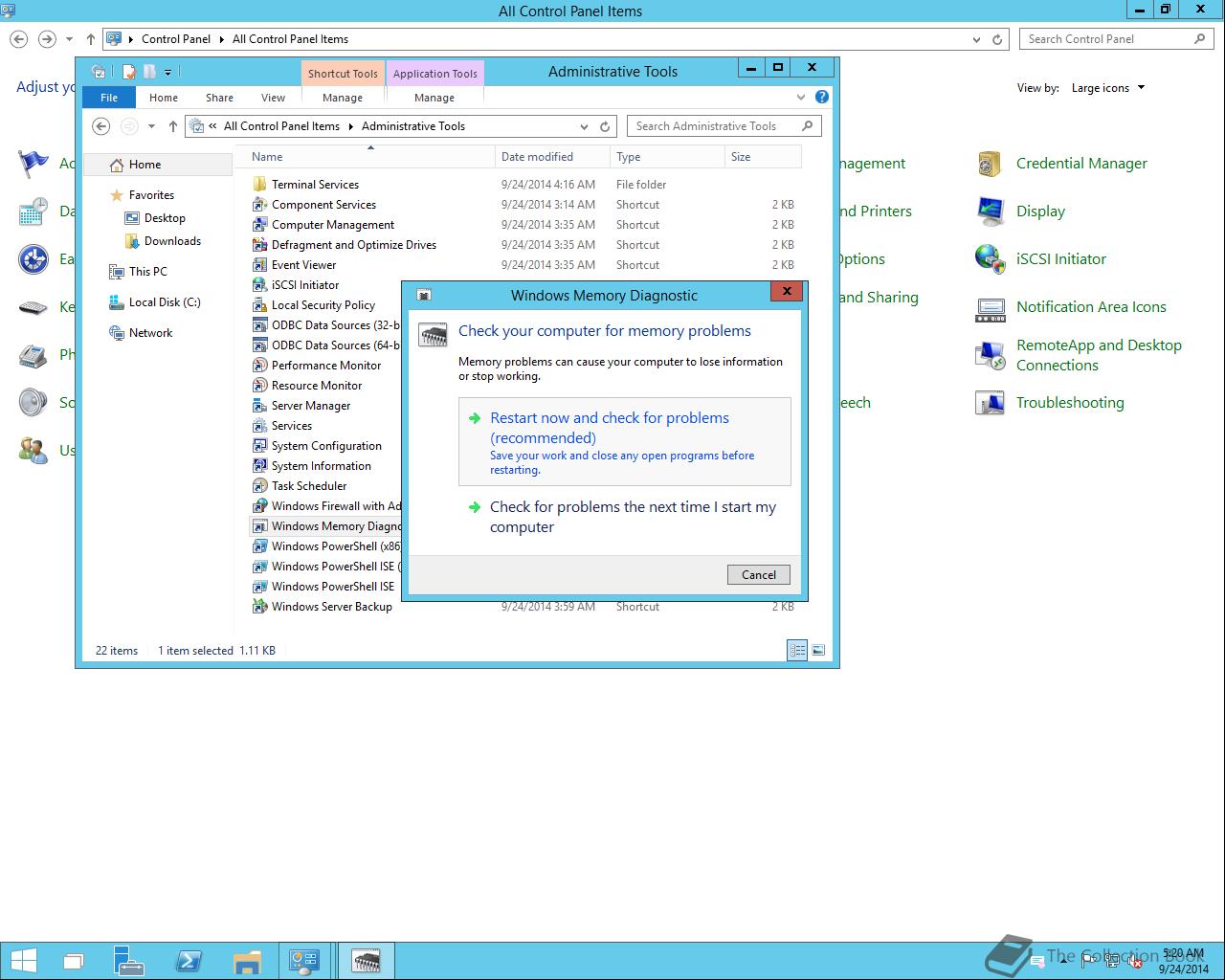Open the View by Large icons dropdown
The image size is (1225, 980).
(1107, 88)
